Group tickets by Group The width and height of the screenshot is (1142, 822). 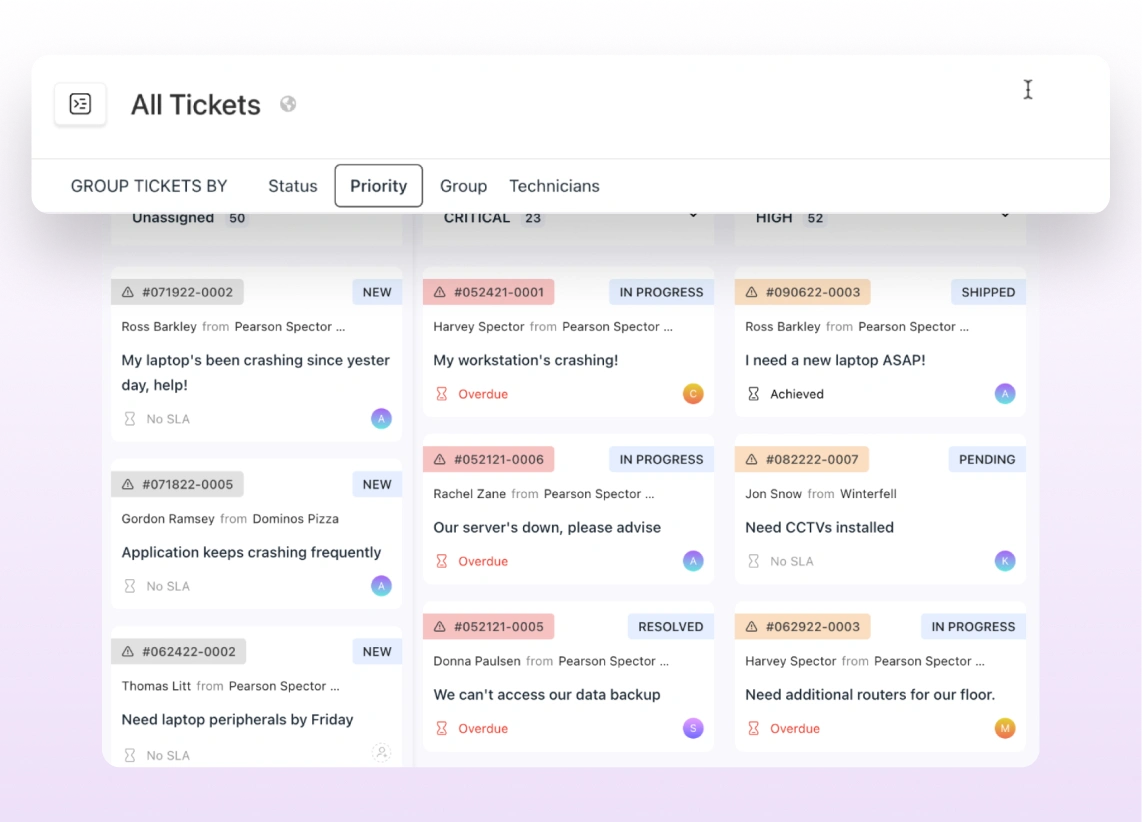(463, 186)
